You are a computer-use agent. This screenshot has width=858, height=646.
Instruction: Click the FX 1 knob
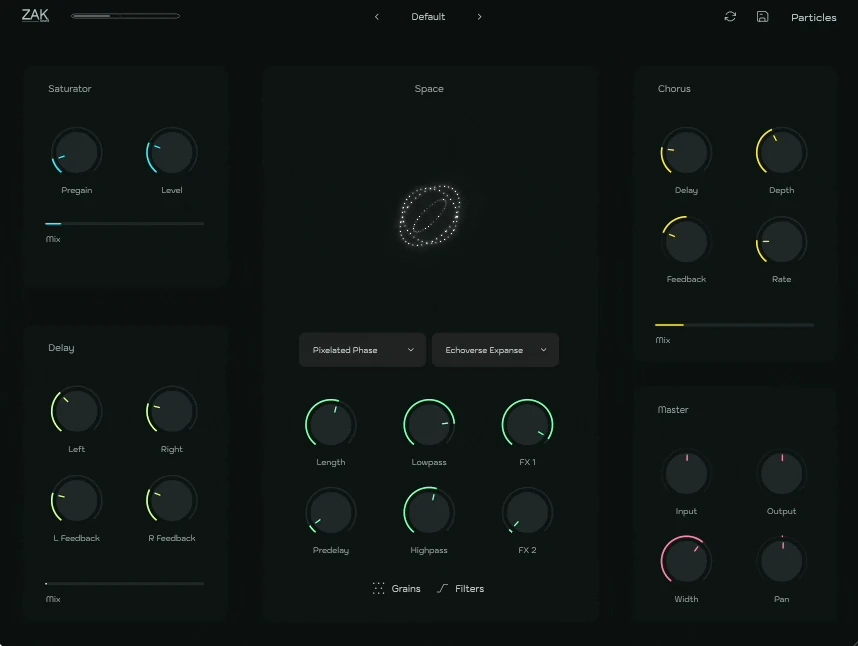(527, 422)
